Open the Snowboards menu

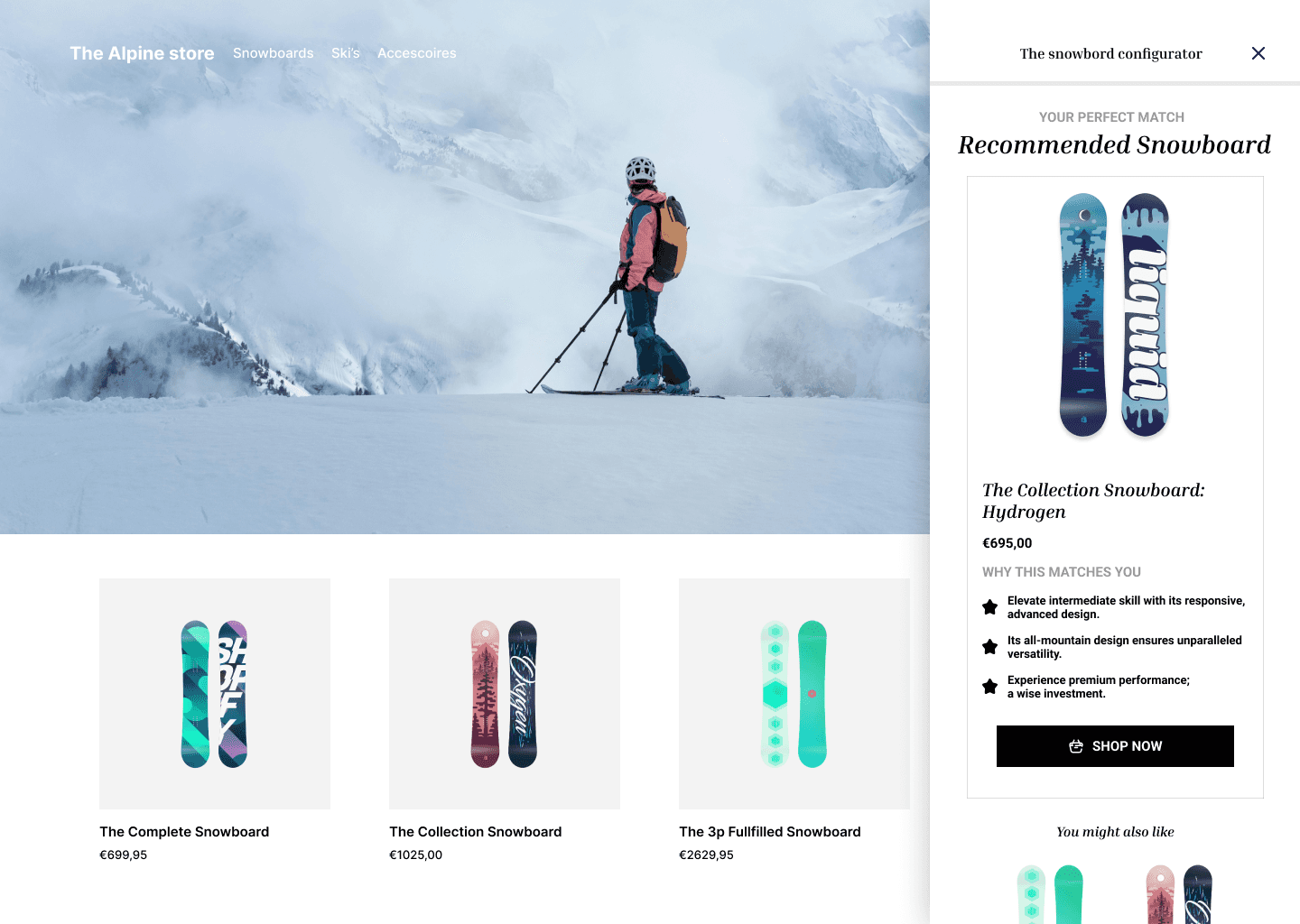tap(273, 53)
